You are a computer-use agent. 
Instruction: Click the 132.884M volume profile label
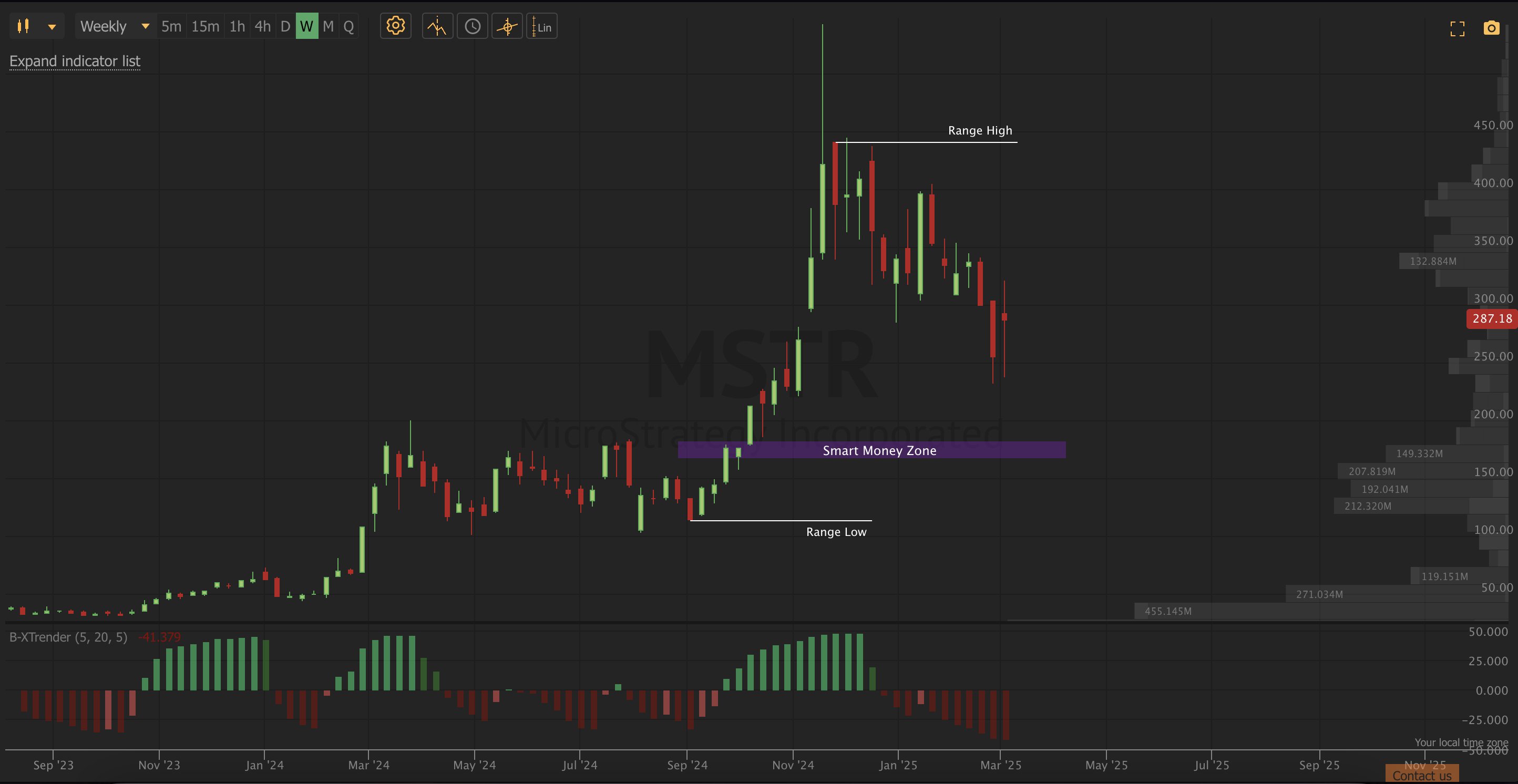point(1432,262)
